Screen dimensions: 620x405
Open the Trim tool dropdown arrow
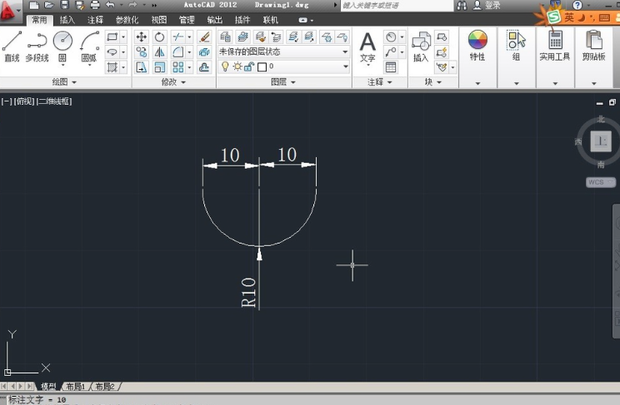[x=189, y=37]
